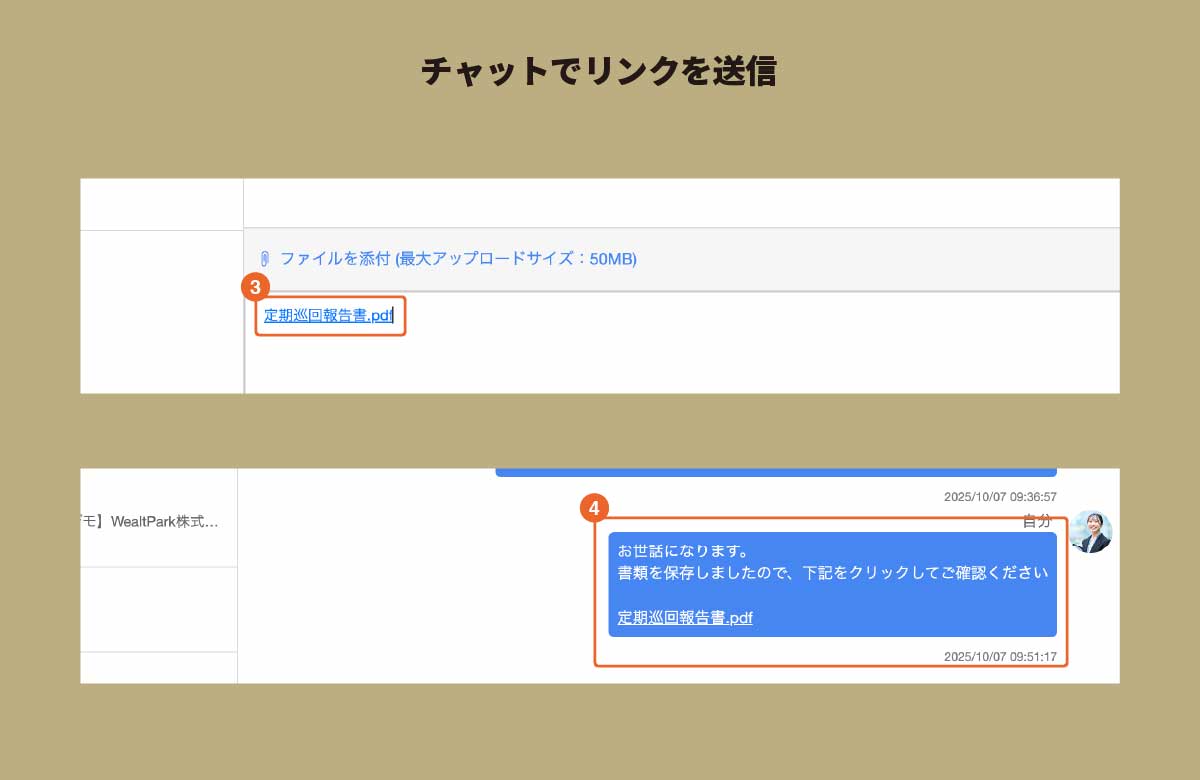Screen dimensions: 1200x780
Task: Click the sender's profile avatar photo
Action: click(1090, 532)
